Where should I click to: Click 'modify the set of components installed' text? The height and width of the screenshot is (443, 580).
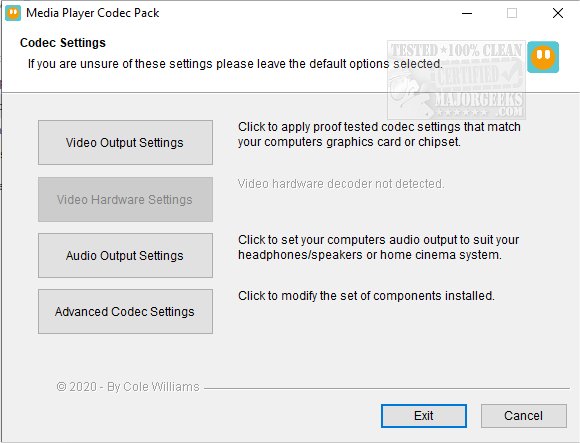click(366, 296)
